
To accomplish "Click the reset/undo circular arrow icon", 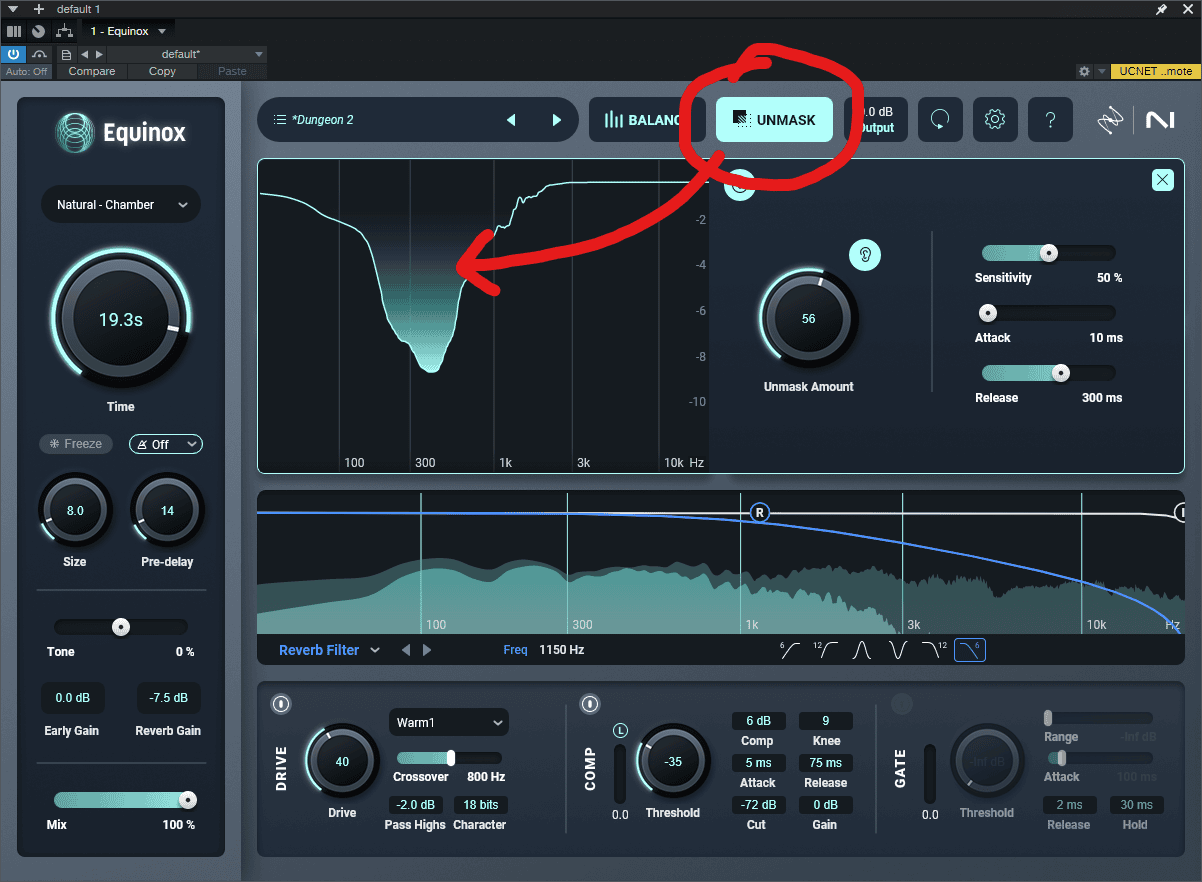I will tap(938, 120).
